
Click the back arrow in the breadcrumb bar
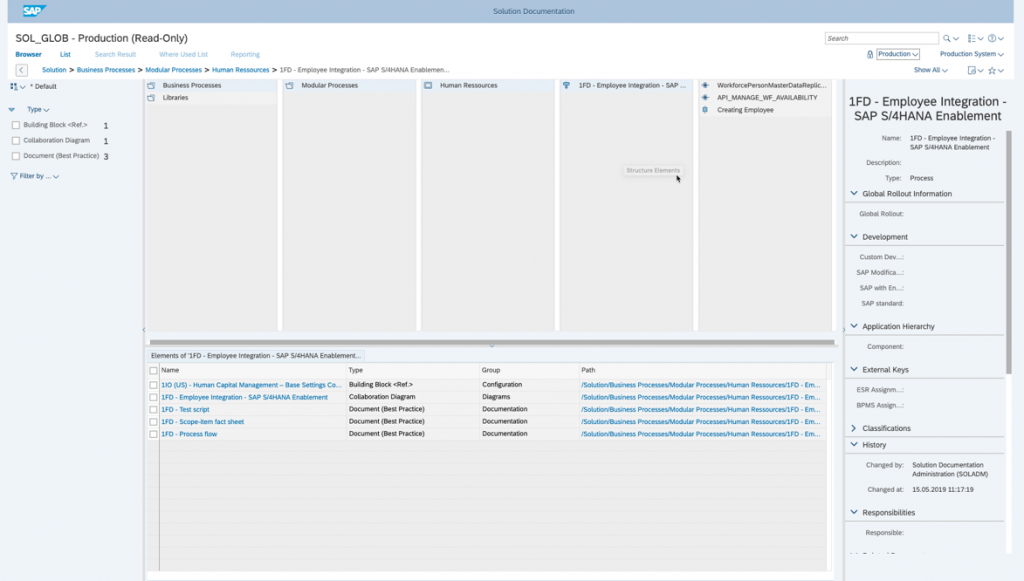22,70
